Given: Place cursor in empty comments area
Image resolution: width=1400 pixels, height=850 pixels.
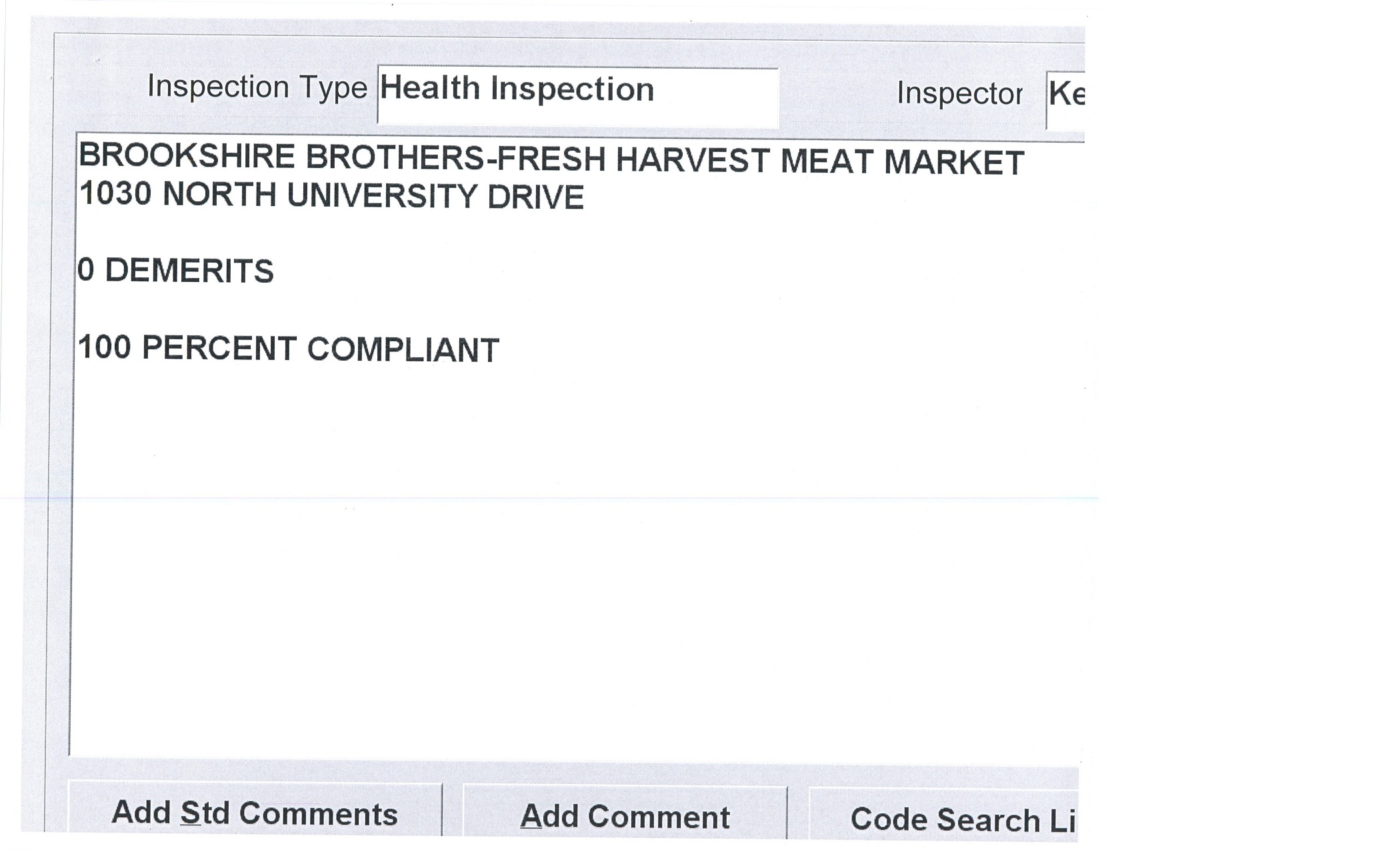Looking at the screenshot, I should [573, 567].
